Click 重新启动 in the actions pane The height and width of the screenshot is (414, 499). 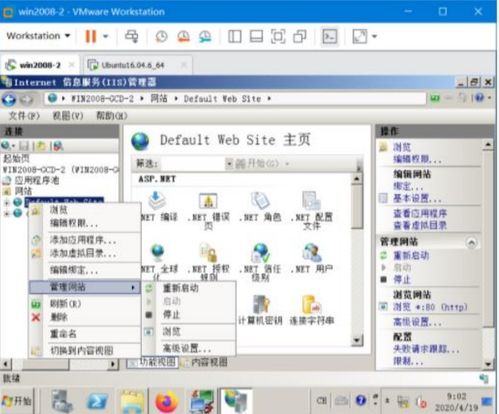click(x=411, y=256)
